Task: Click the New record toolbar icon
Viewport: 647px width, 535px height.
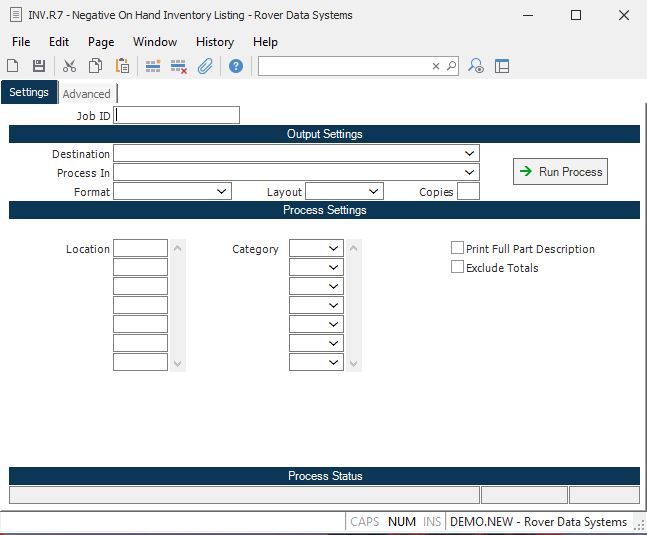Action: click(x=13, y=66)
